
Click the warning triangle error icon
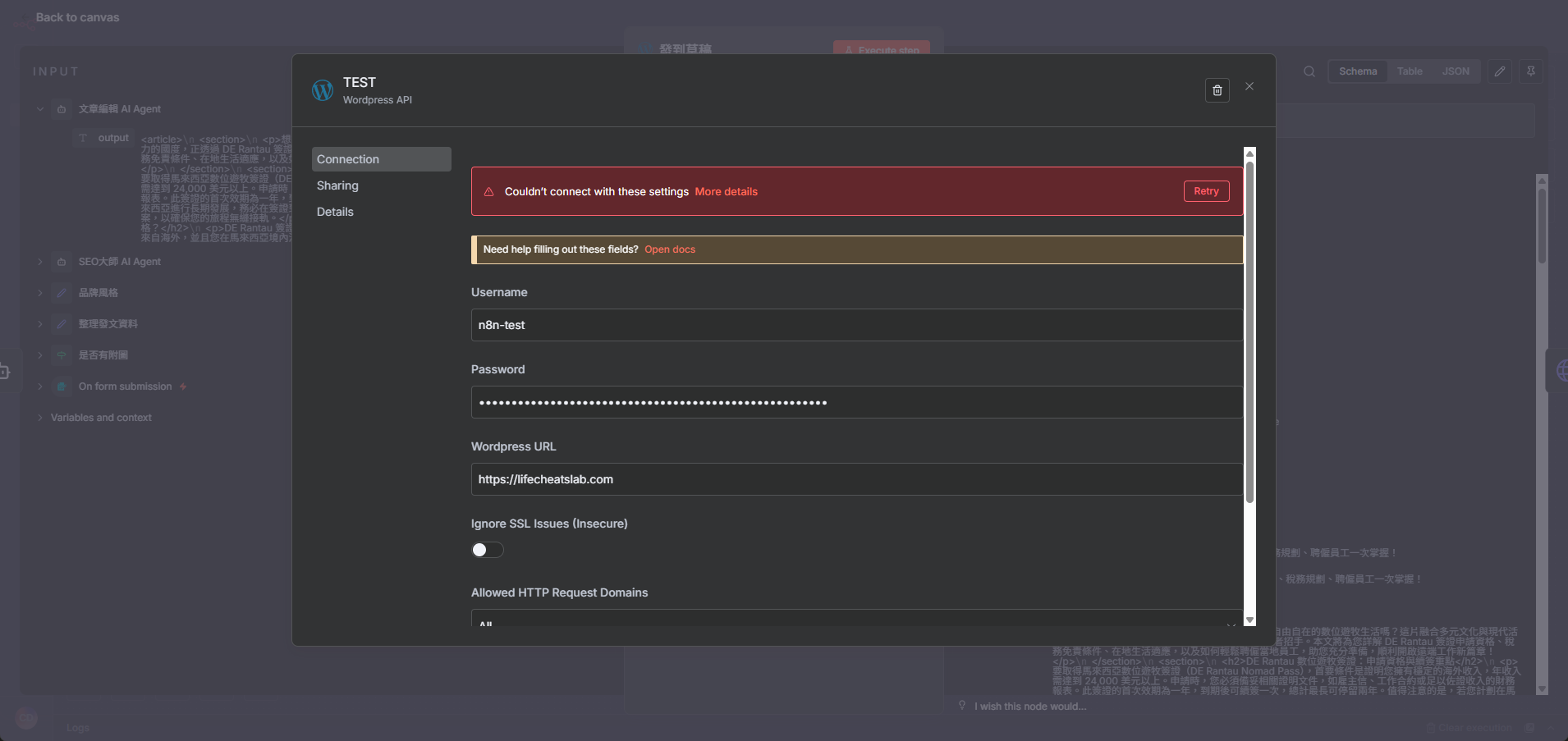click(x=489, y=192)
